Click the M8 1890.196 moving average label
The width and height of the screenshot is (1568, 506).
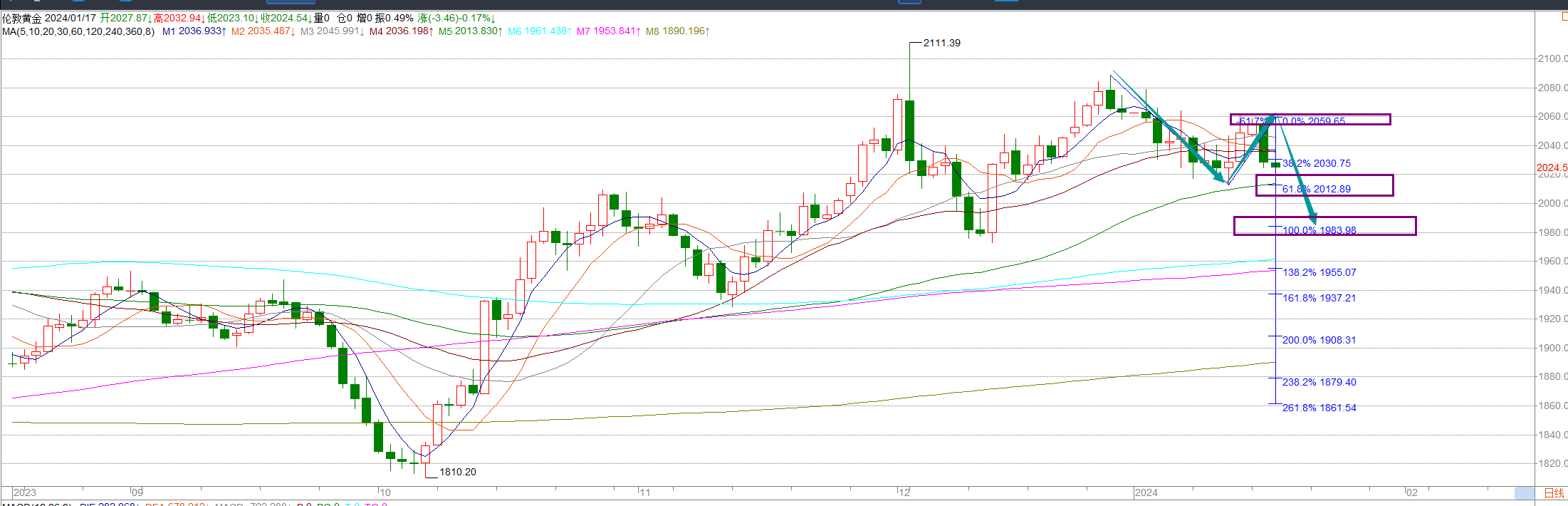(x=677, y=31)
